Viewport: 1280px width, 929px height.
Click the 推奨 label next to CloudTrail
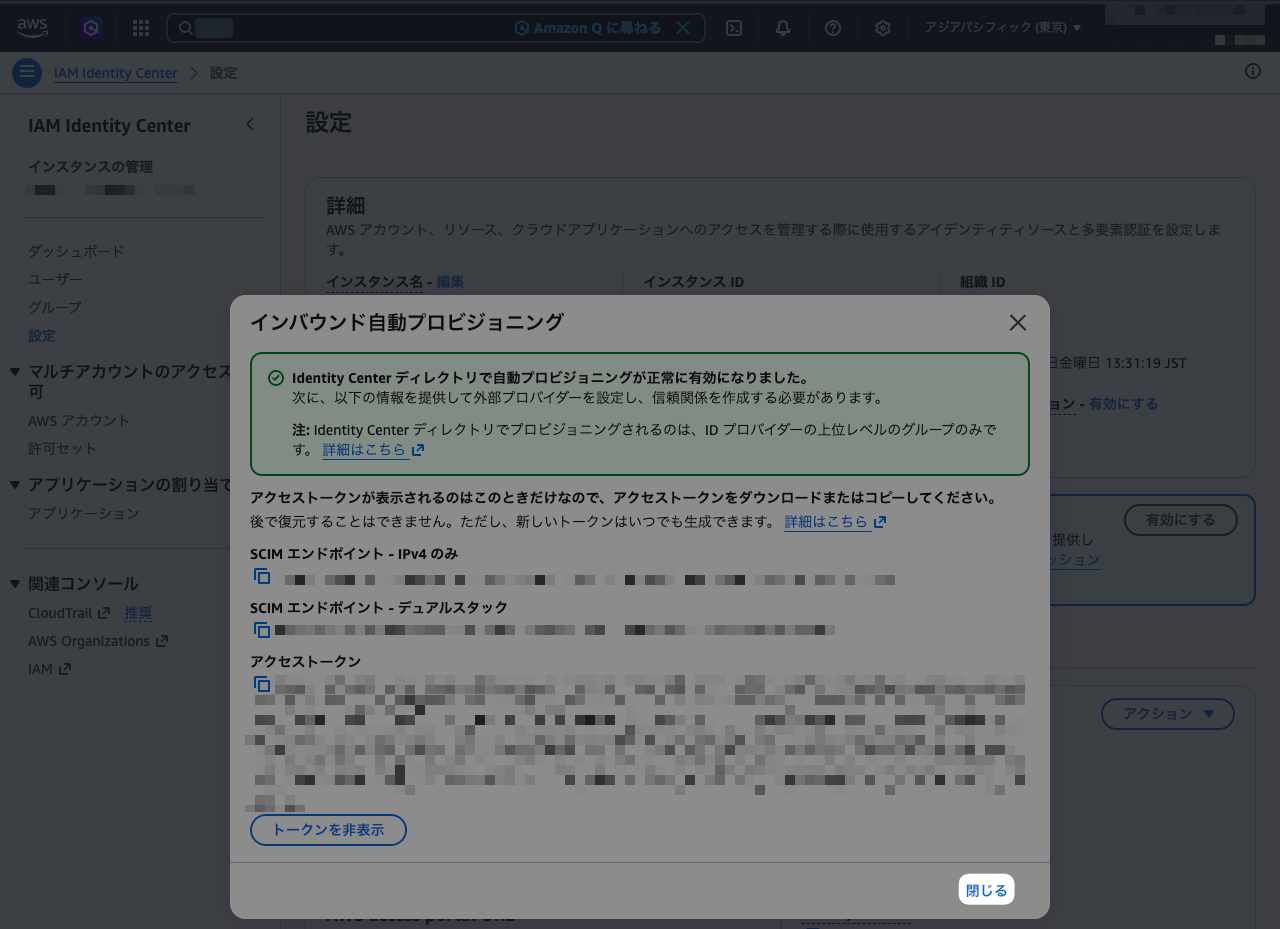[138, 613]
